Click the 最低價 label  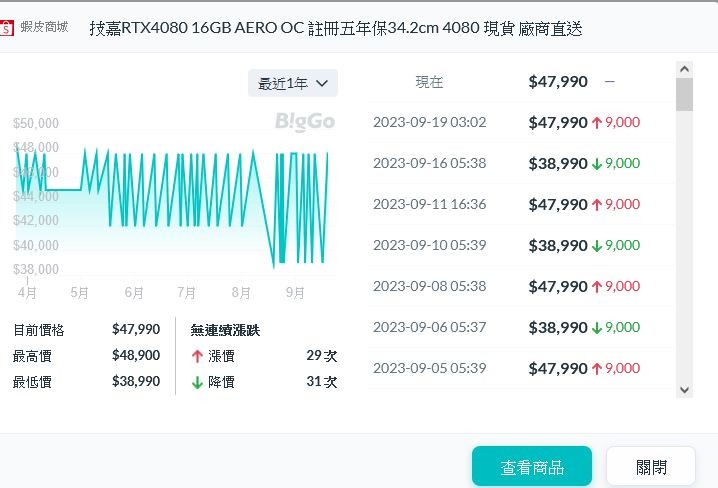pos(32,382)
